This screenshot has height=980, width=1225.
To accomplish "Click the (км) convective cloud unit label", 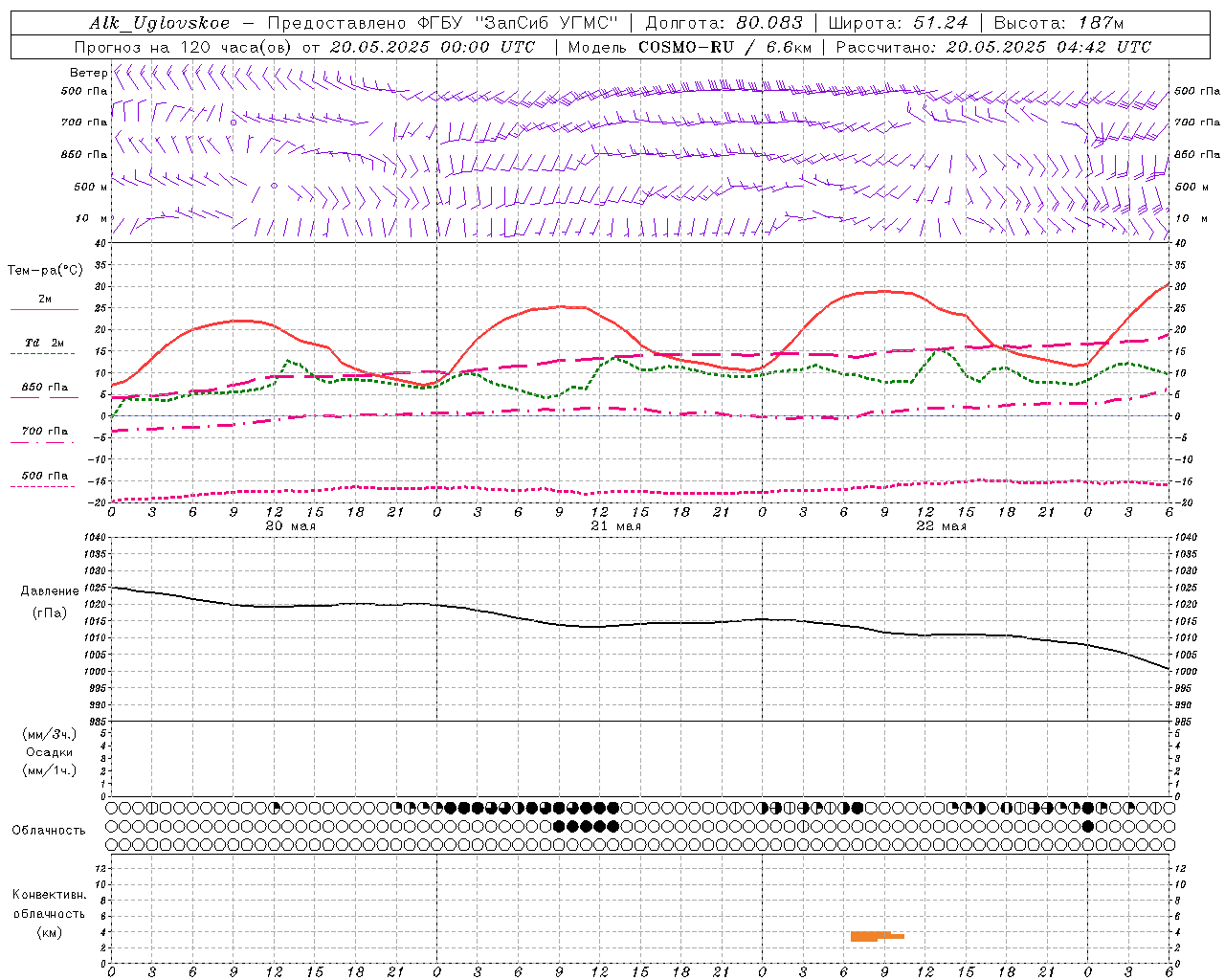I will 50,932.
